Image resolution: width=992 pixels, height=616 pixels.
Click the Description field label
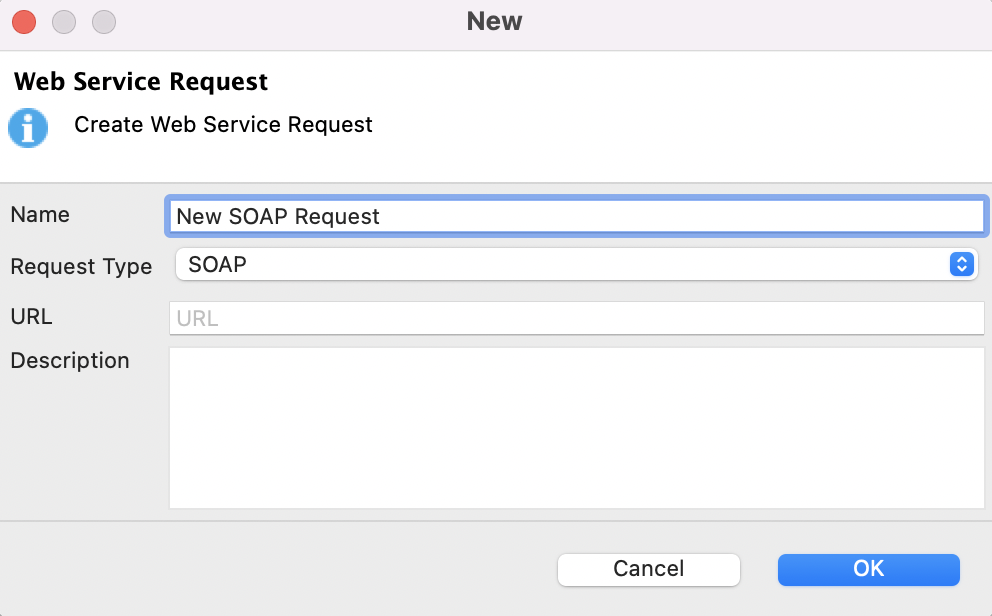click(70, 361)
